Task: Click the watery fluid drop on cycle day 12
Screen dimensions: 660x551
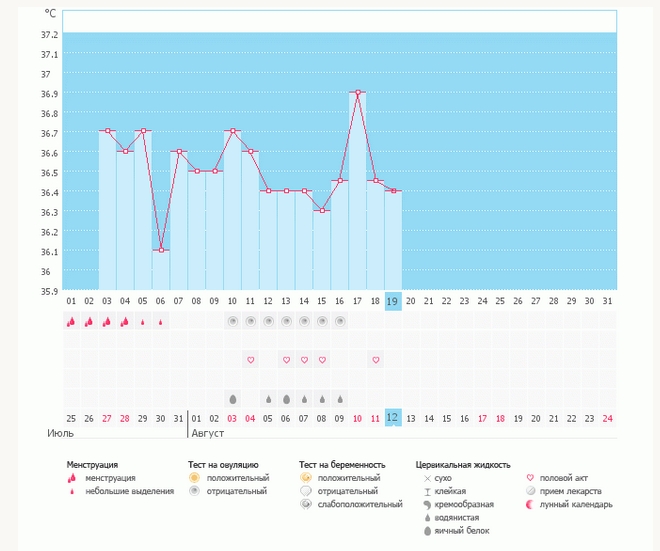Action: [268, 398]
